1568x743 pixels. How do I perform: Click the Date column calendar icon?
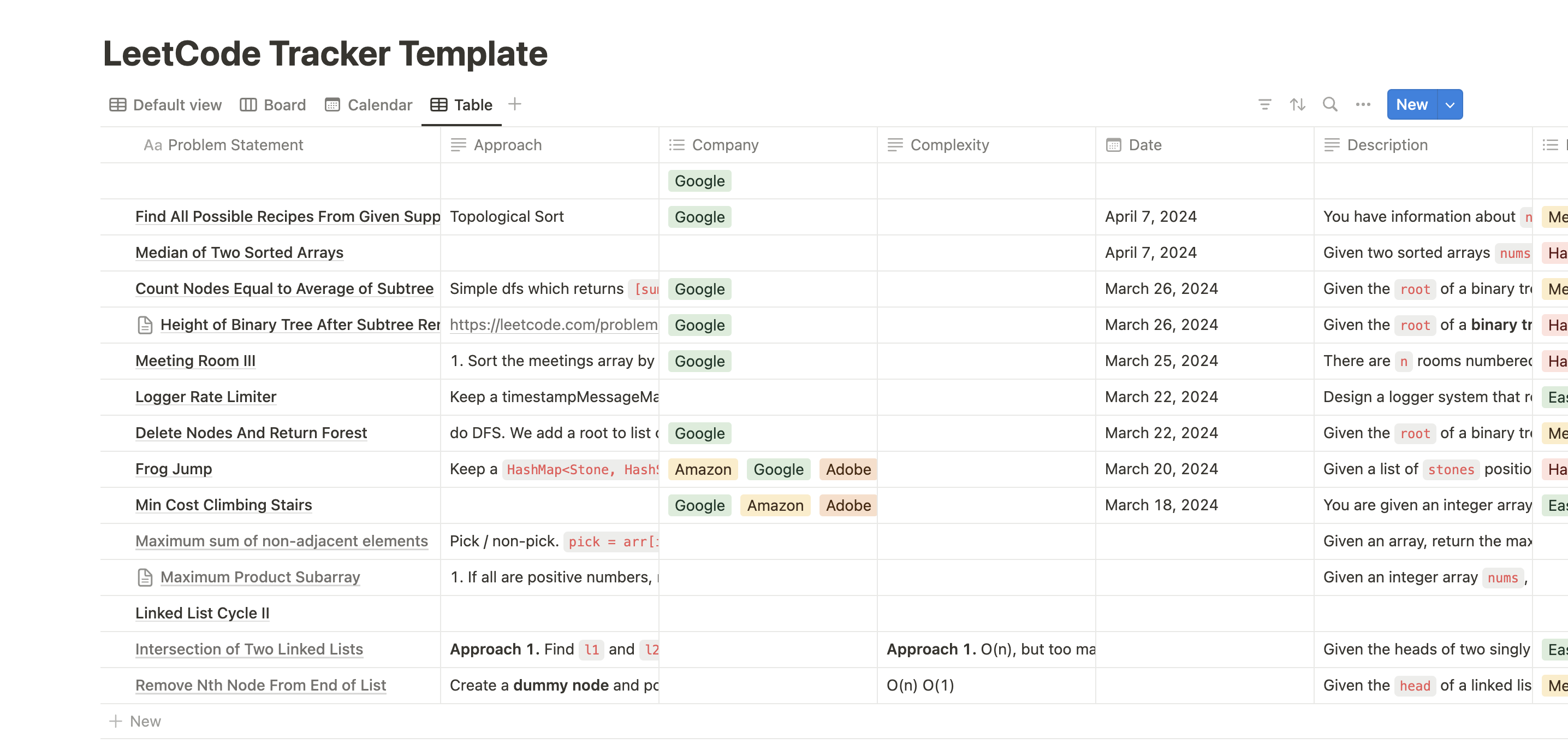coord(1113,145)
